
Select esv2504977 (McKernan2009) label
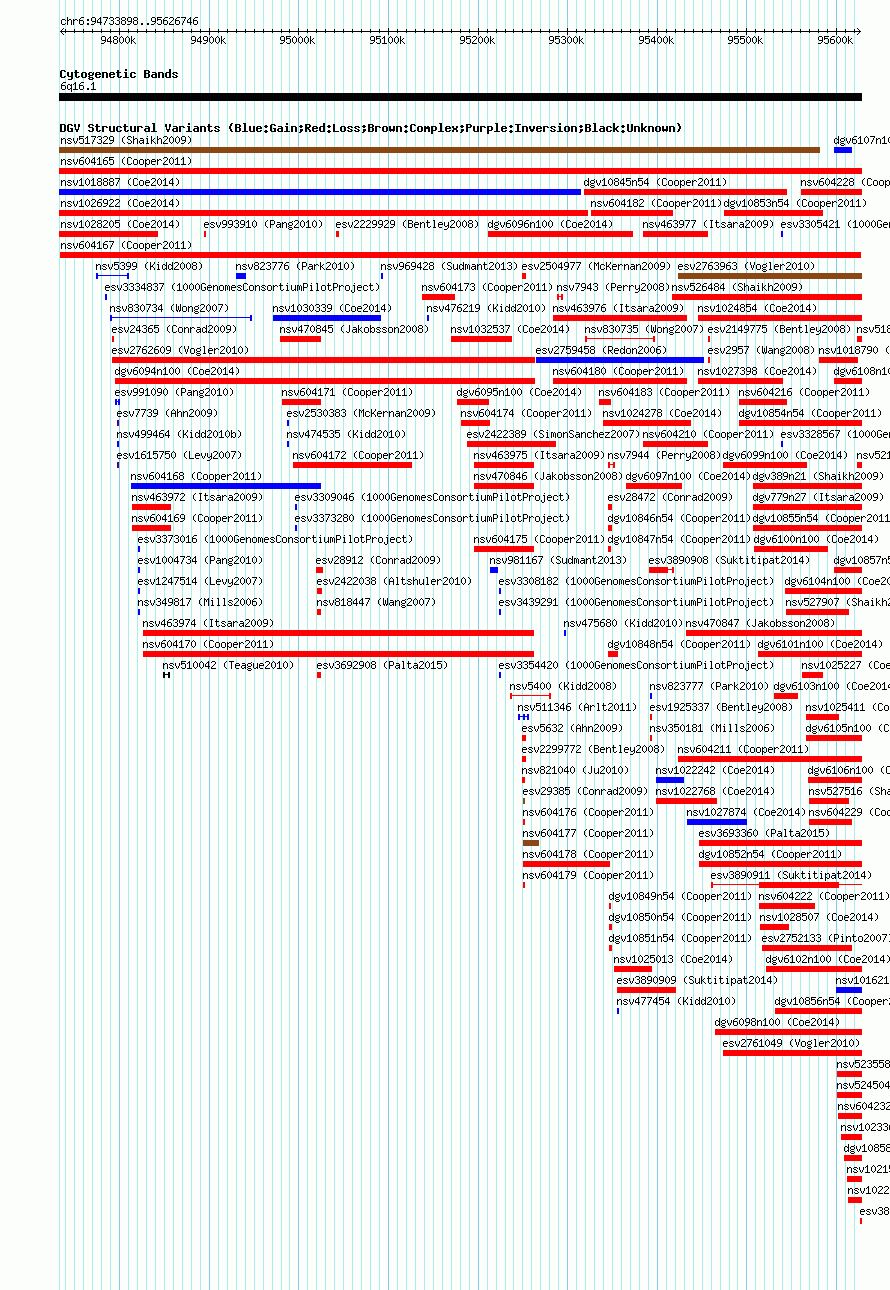tap(597, 266)
